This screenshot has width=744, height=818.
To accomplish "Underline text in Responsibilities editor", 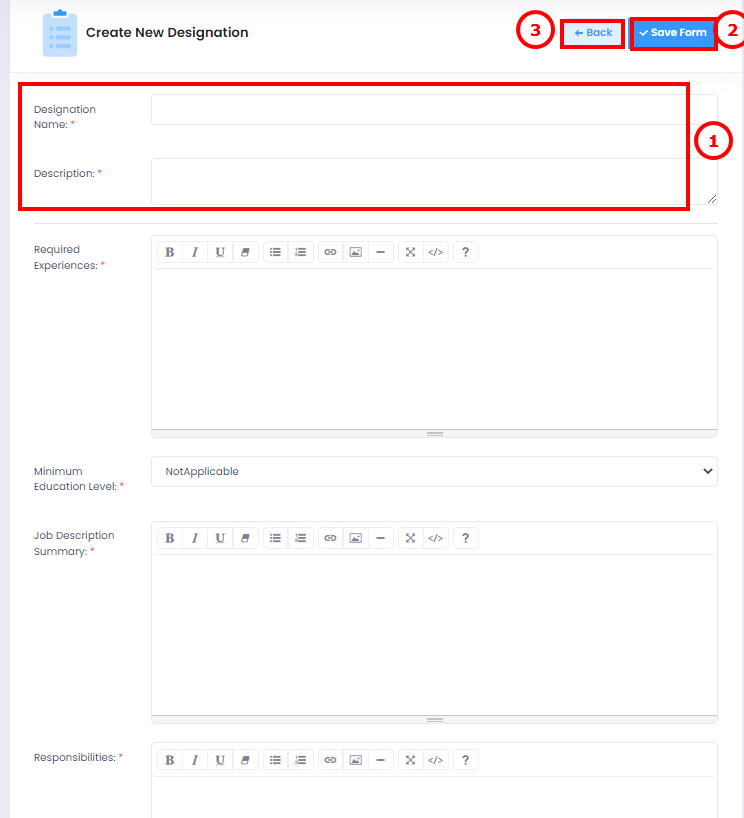I will [220, 760].
